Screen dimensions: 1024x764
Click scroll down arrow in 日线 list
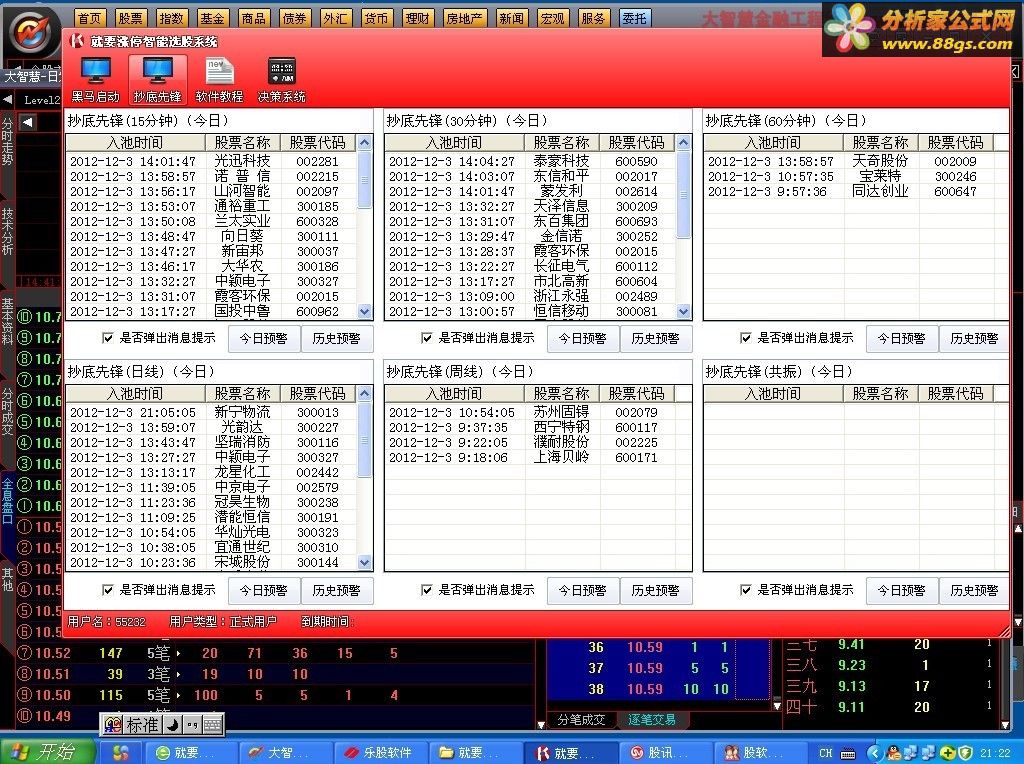(x=365, y=562)
